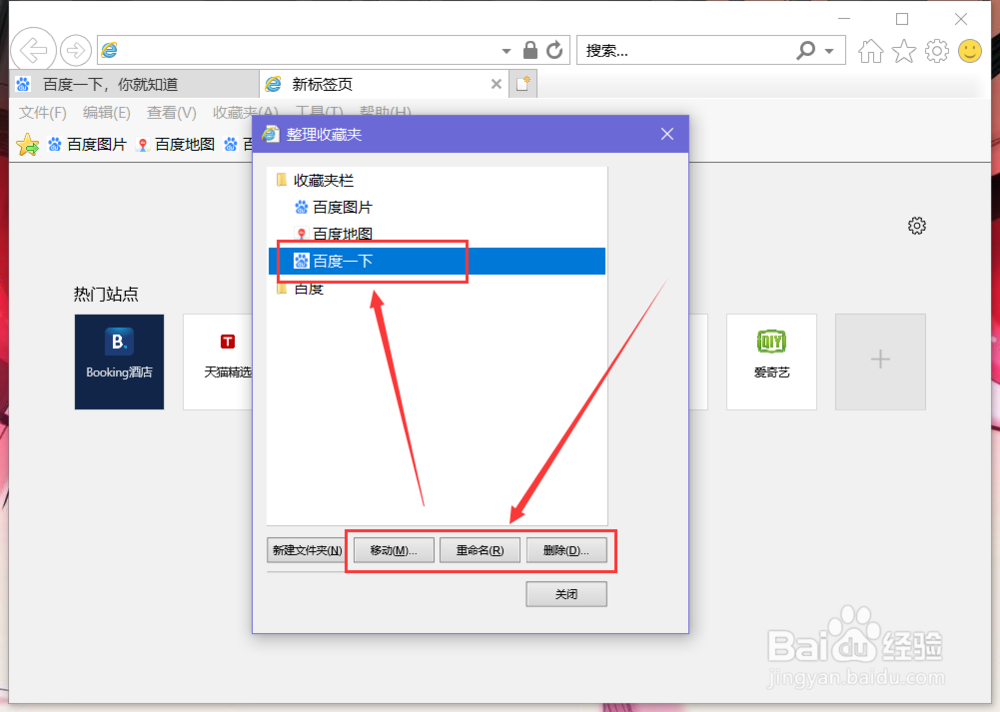1000x712 pixels.
Task: Open a new tab with the tab button
Action: click(523, 84)
